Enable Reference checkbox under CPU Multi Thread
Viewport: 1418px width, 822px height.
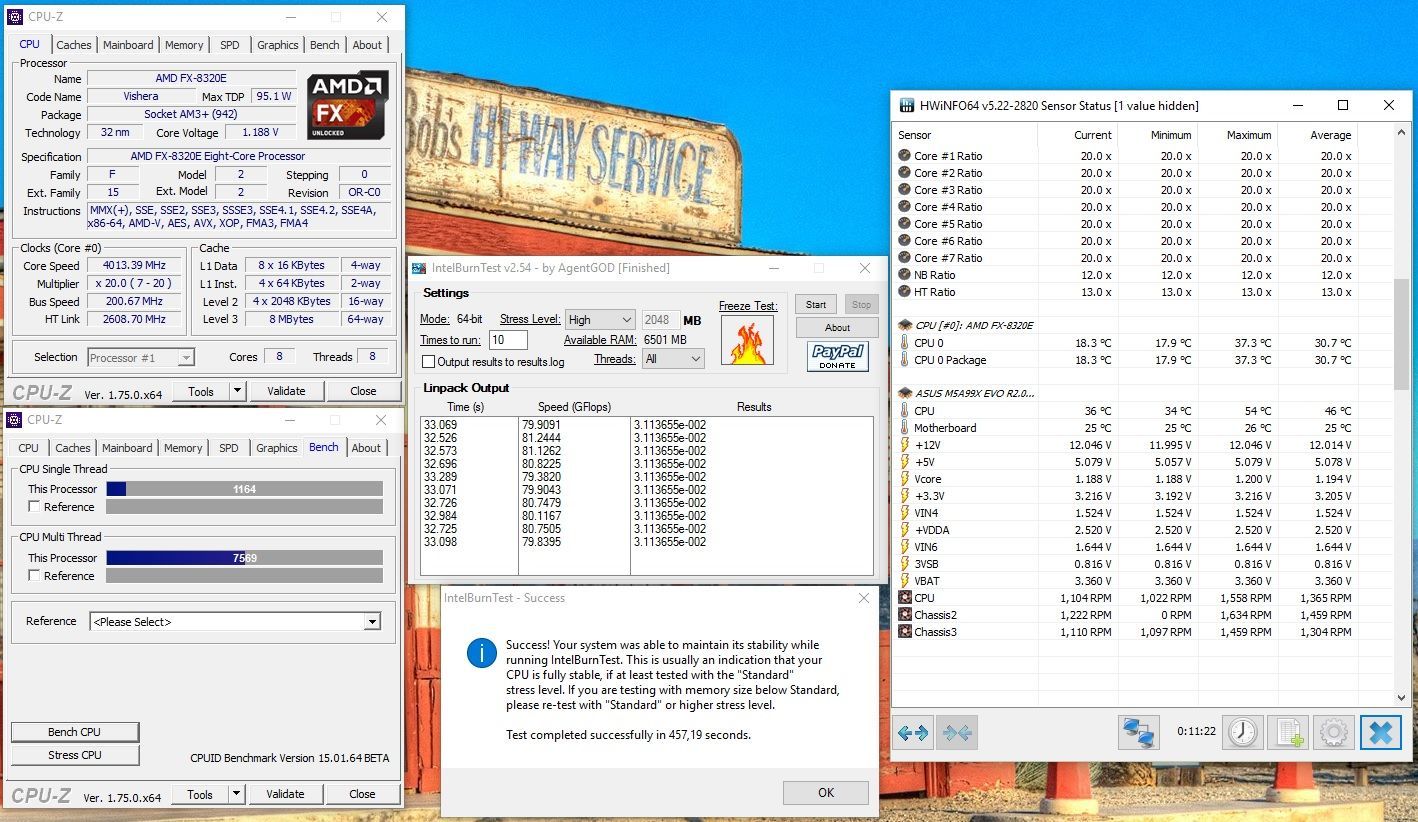tap(35, 576)
